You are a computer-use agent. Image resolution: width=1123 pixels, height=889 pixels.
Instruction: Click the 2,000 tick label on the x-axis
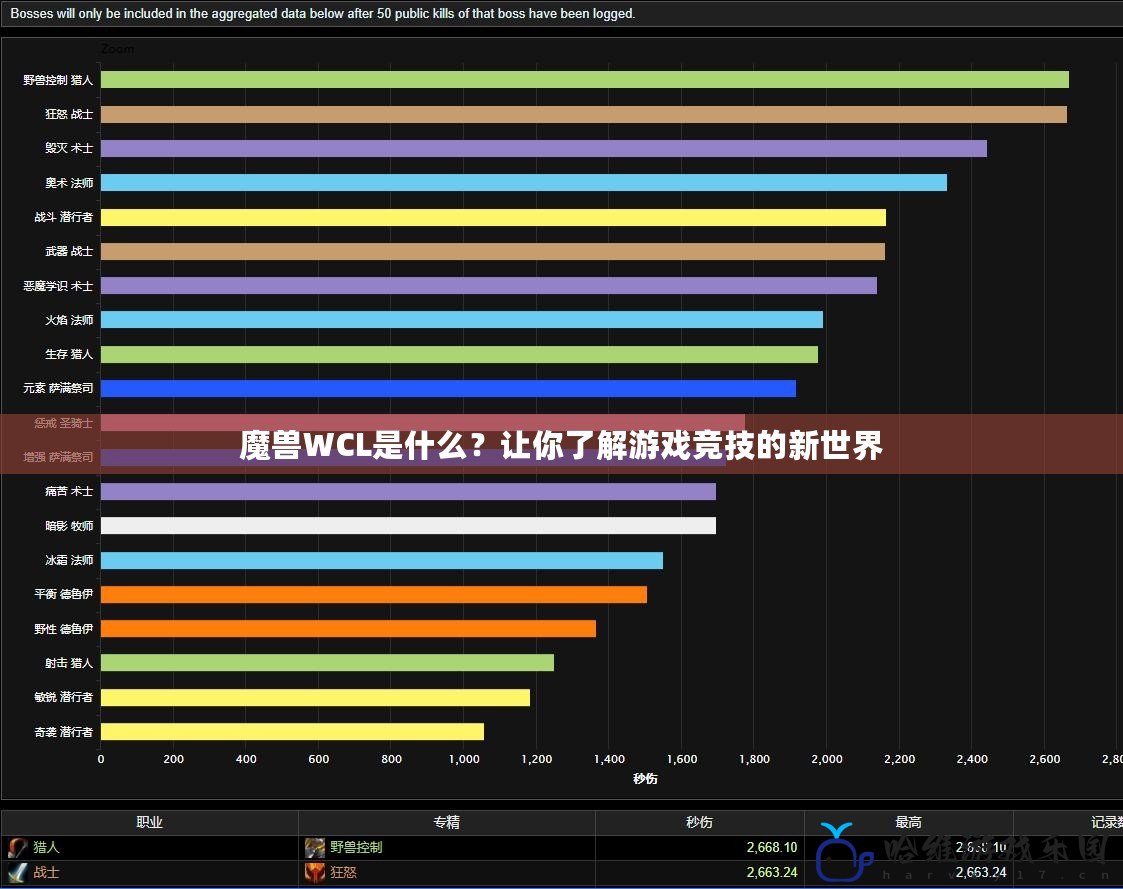(x=826, y=759)
